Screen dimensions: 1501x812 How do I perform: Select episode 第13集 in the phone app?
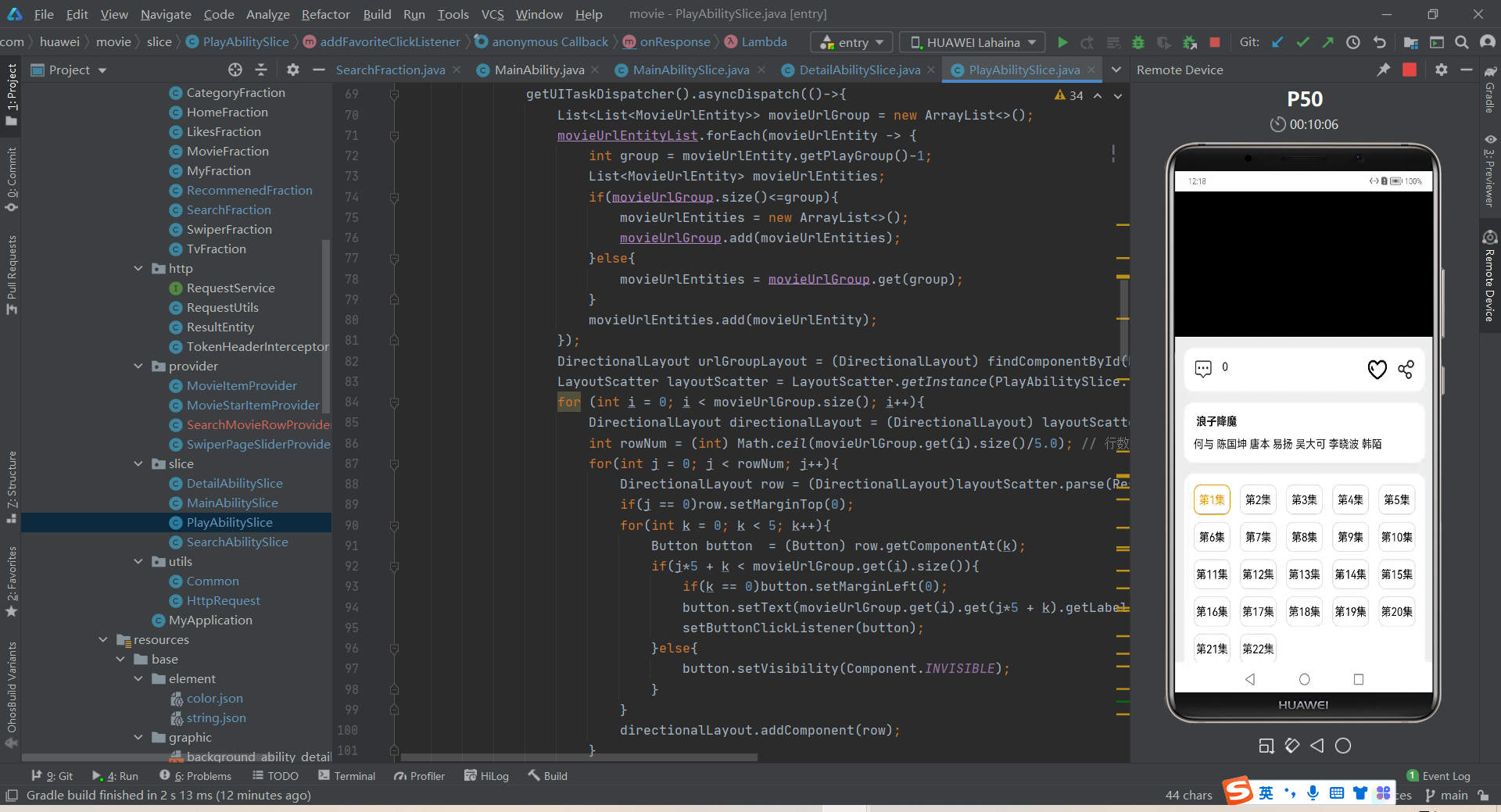(x=1304, y=574)
